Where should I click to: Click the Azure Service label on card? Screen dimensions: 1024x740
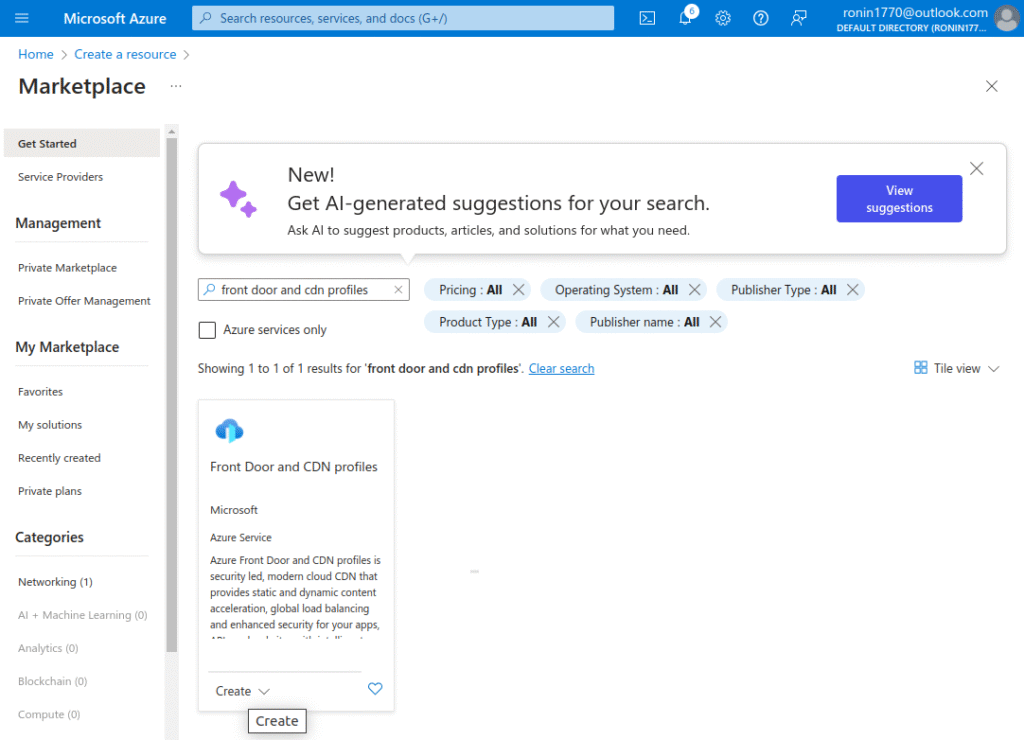coord(240,538)
